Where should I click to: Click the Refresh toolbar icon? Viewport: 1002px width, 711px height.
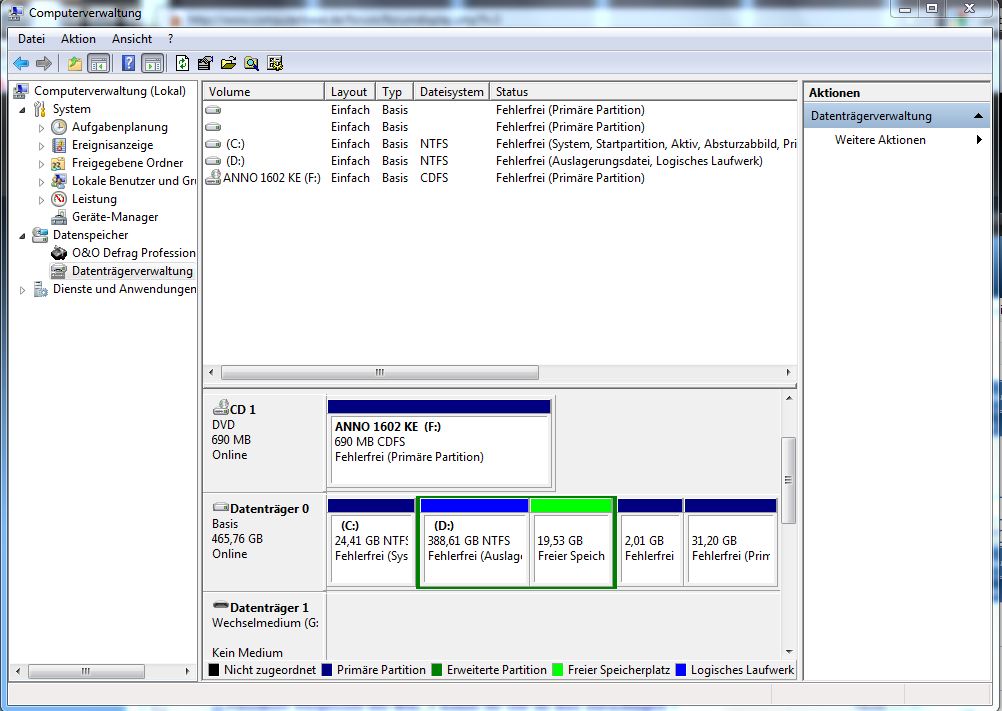pos(182,63)
